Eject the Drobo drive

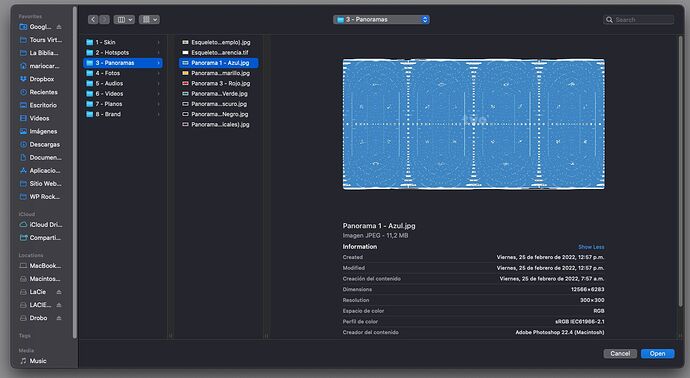(59, 318)
